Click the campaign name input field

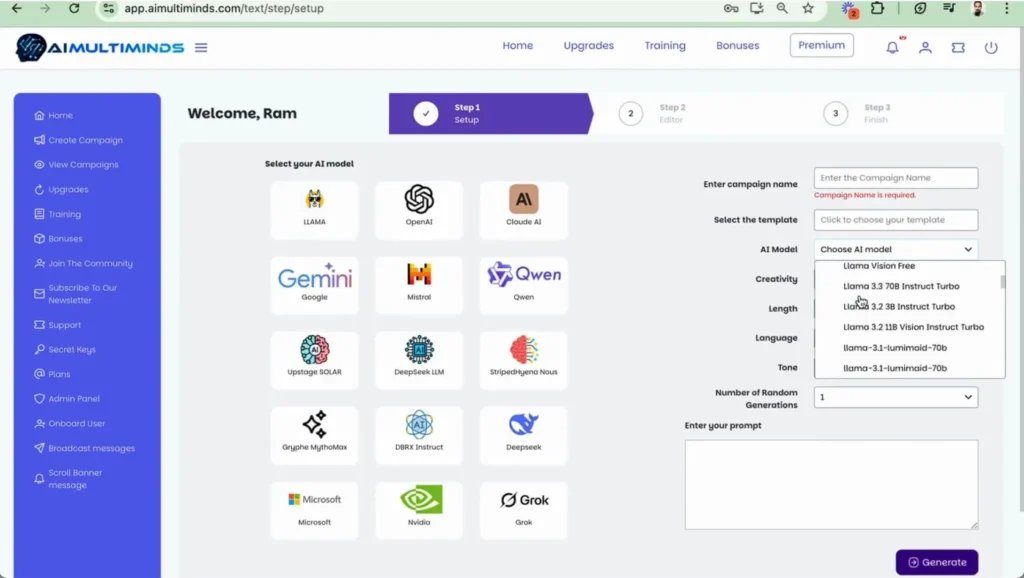[x=896, y=178]
